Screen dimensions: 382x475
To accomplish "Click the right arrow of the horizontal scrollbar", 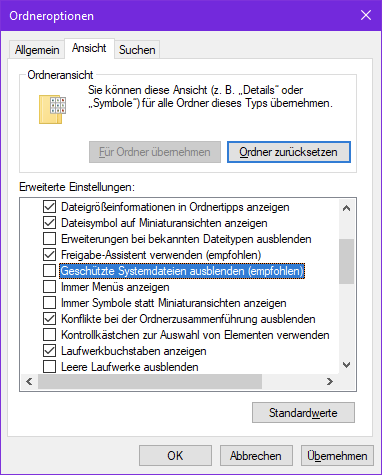I will (330, 381).
